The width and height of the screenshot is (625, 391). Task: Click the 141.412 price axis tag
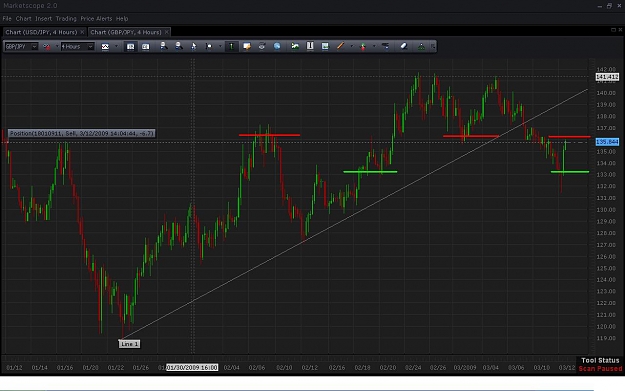tap(607, 77)
